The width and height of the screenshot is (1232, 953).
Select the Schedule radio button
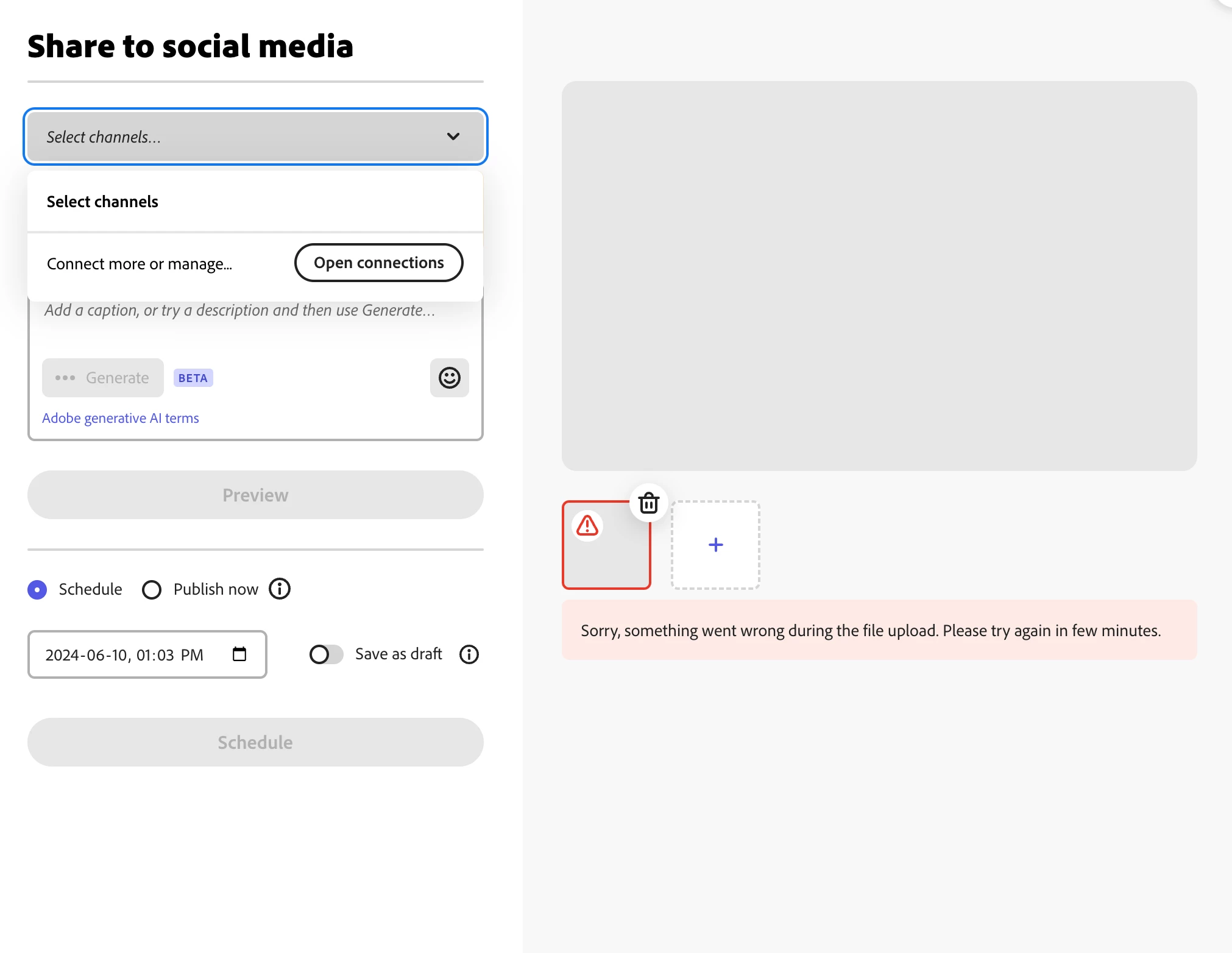tap(37, 589)
